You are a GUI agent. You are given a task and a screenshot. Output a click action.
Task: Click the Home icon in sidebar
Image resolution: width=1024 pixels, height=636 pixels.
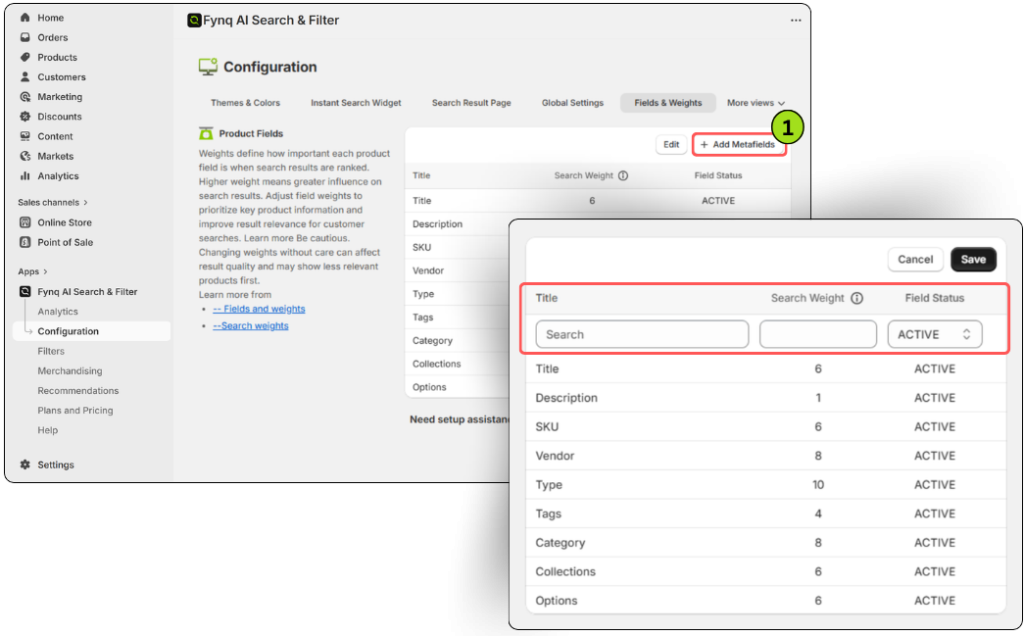[25, 18]
